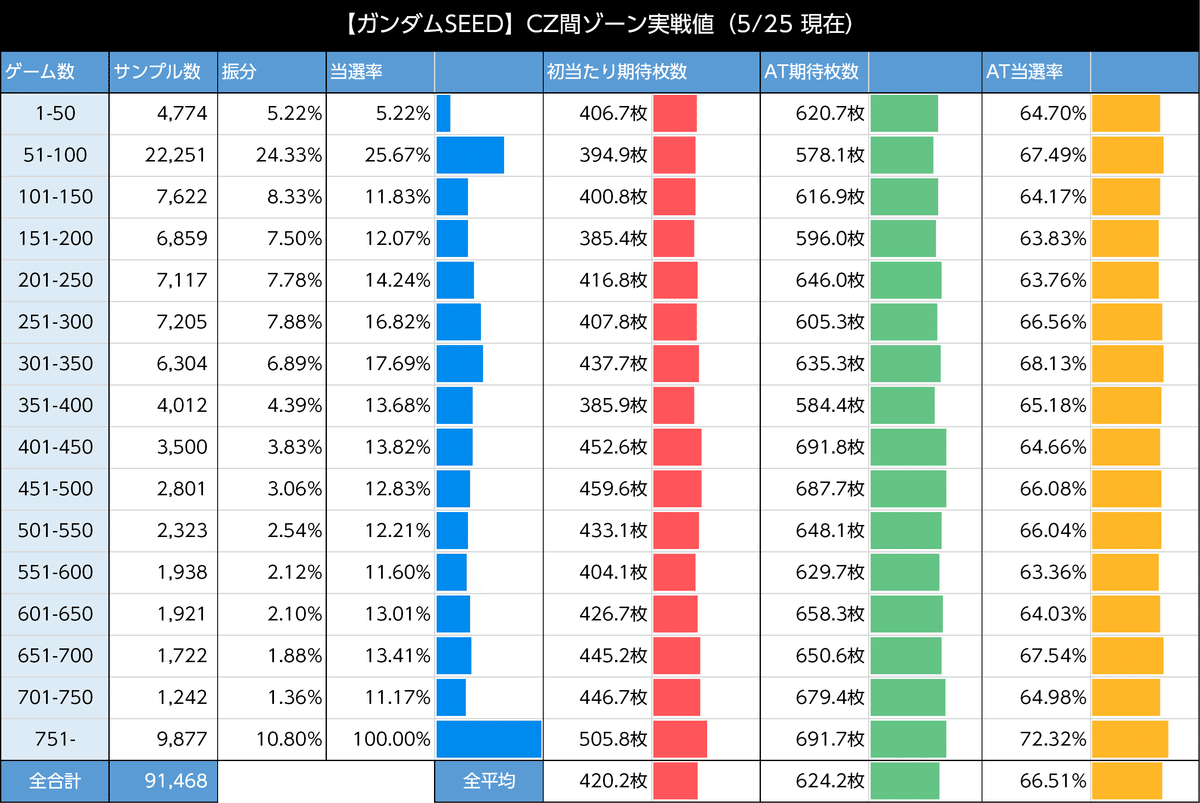Select the green bar beside 691.8枚
Image resolution: width=1200 pixels, height=803 pixels.
pyautogui.click(x=908, y=447)
